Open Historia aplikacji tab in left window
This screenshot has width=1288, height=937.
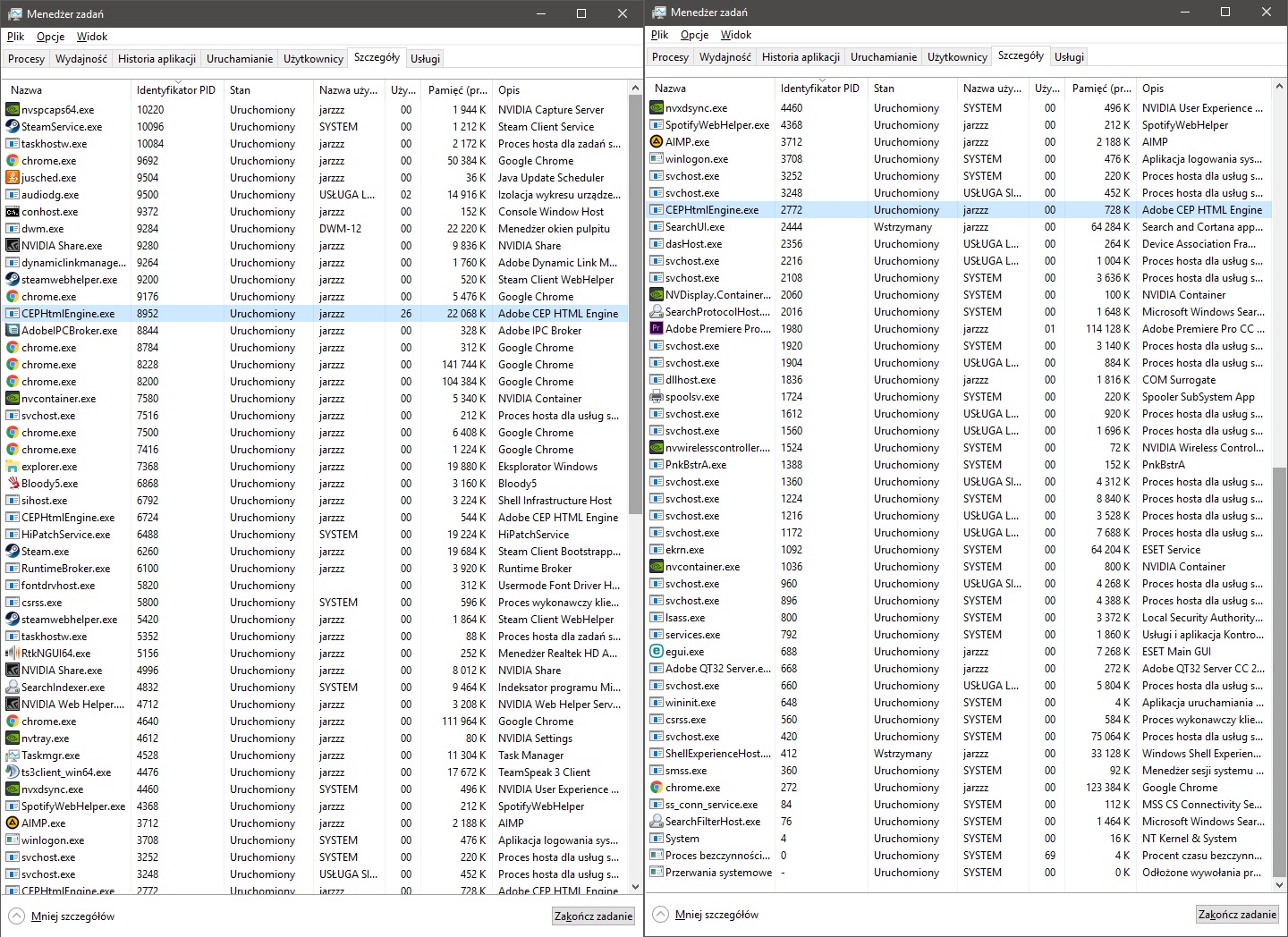click(157, 59)
